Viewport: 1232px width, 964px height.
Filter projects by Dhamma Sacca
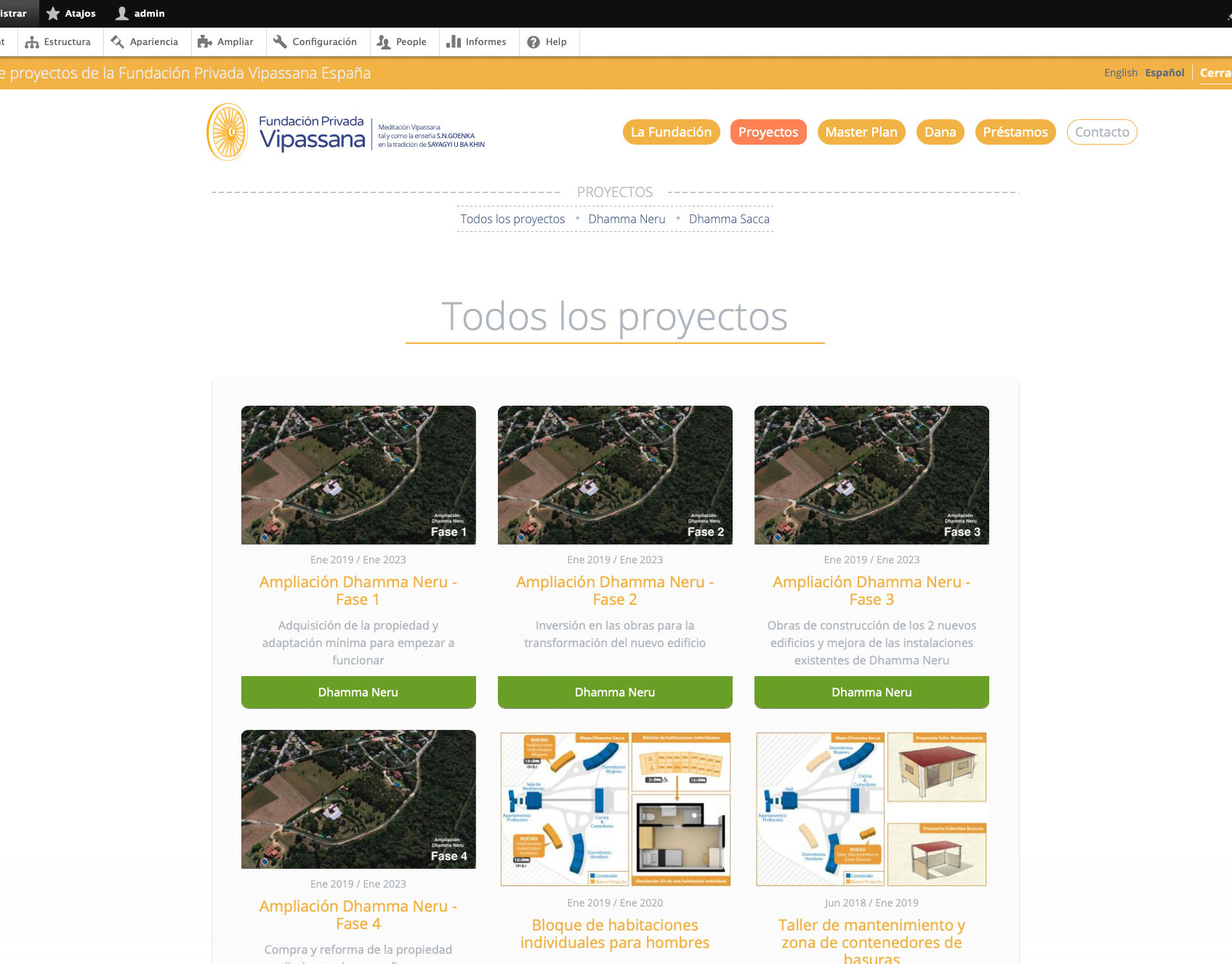point(729,219)
